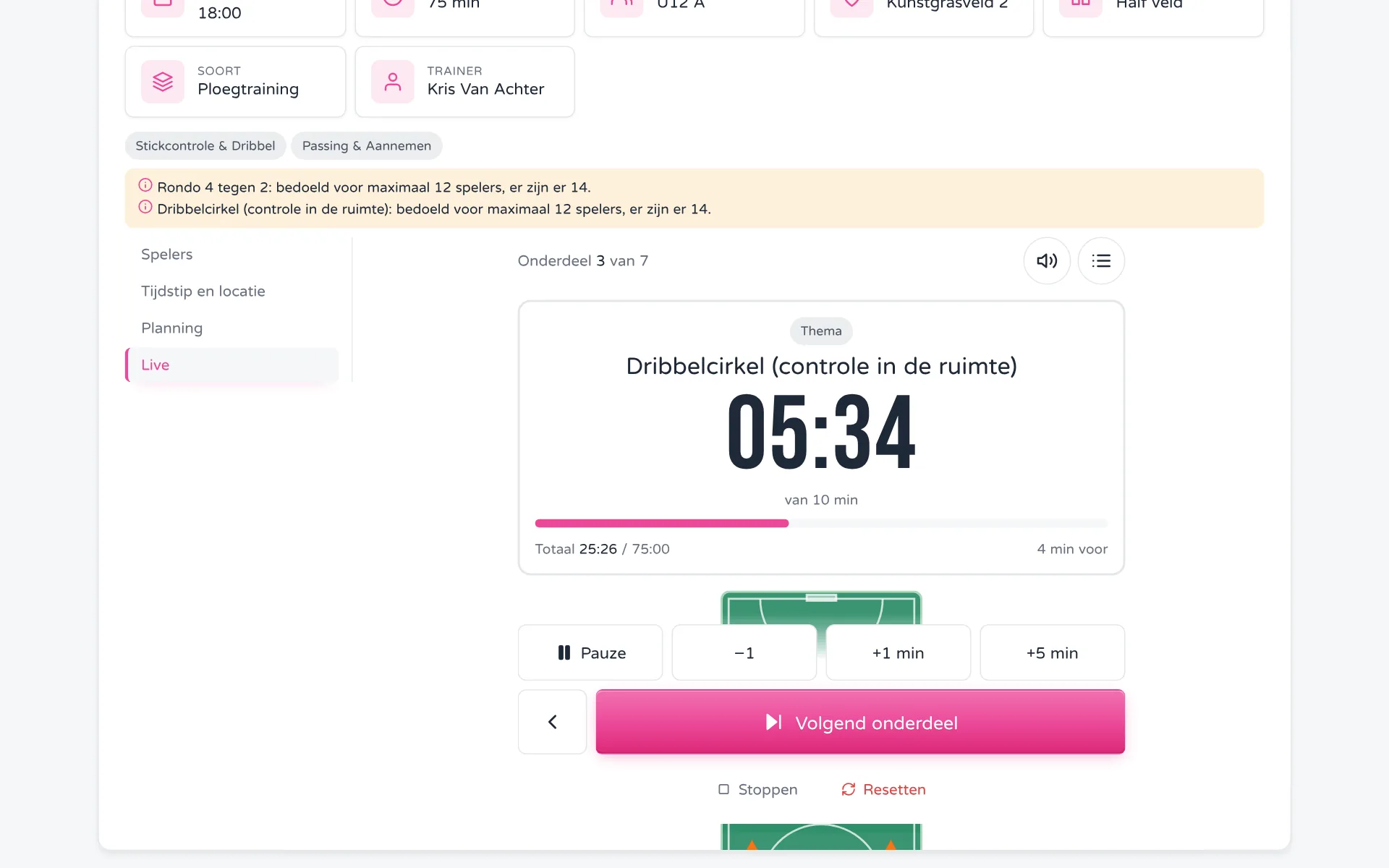Open the Spelers section

231,254
